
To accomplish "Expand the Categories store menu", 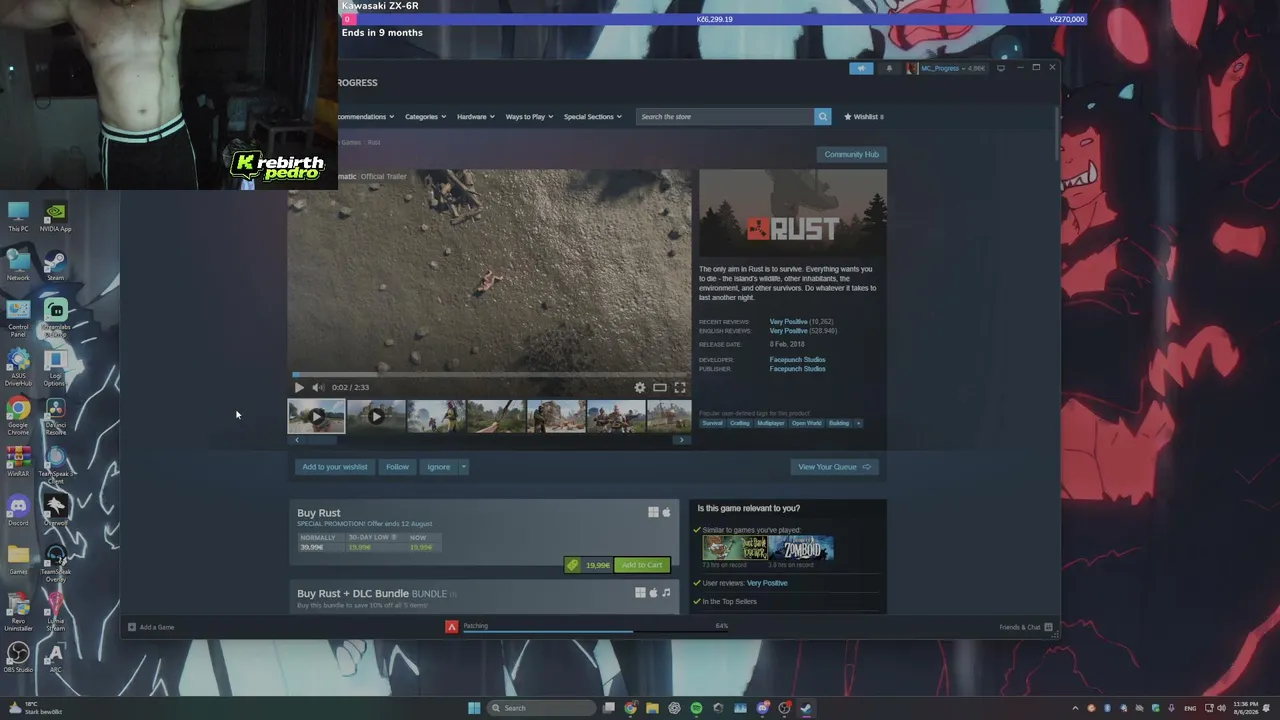I will pyautogui.click(x=427, y=117).
